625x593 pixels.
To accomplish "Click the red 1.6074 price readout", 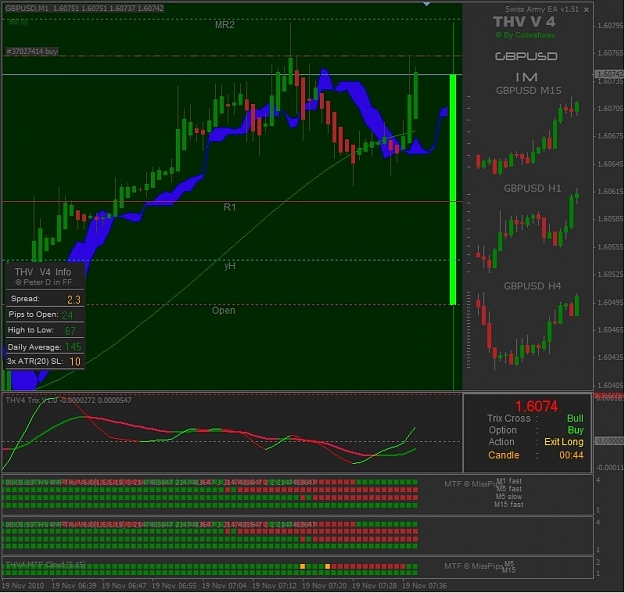I will tap(537, 406).
